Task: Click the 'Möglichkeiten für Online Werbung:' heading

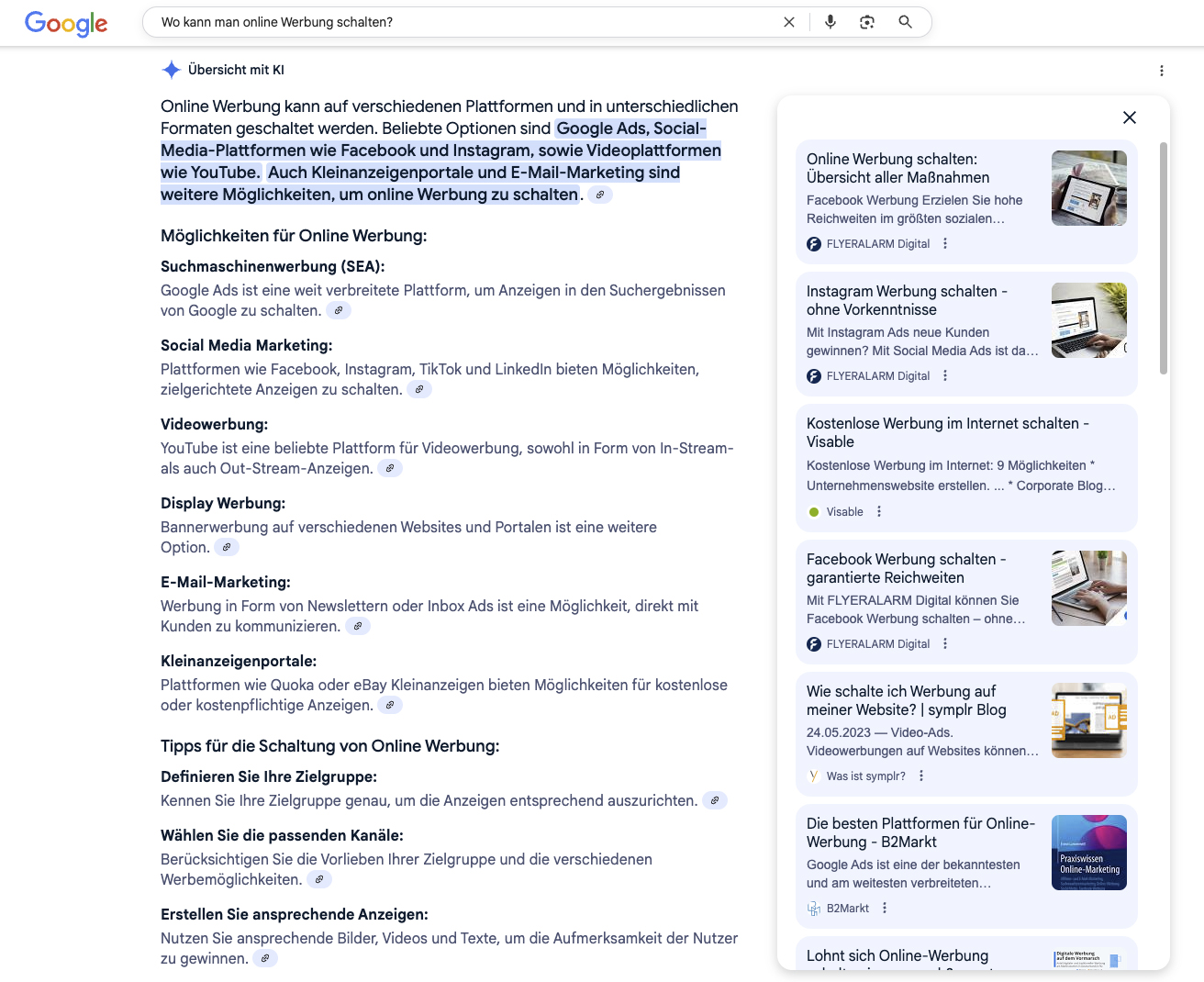Action: (x=294, y=236)
